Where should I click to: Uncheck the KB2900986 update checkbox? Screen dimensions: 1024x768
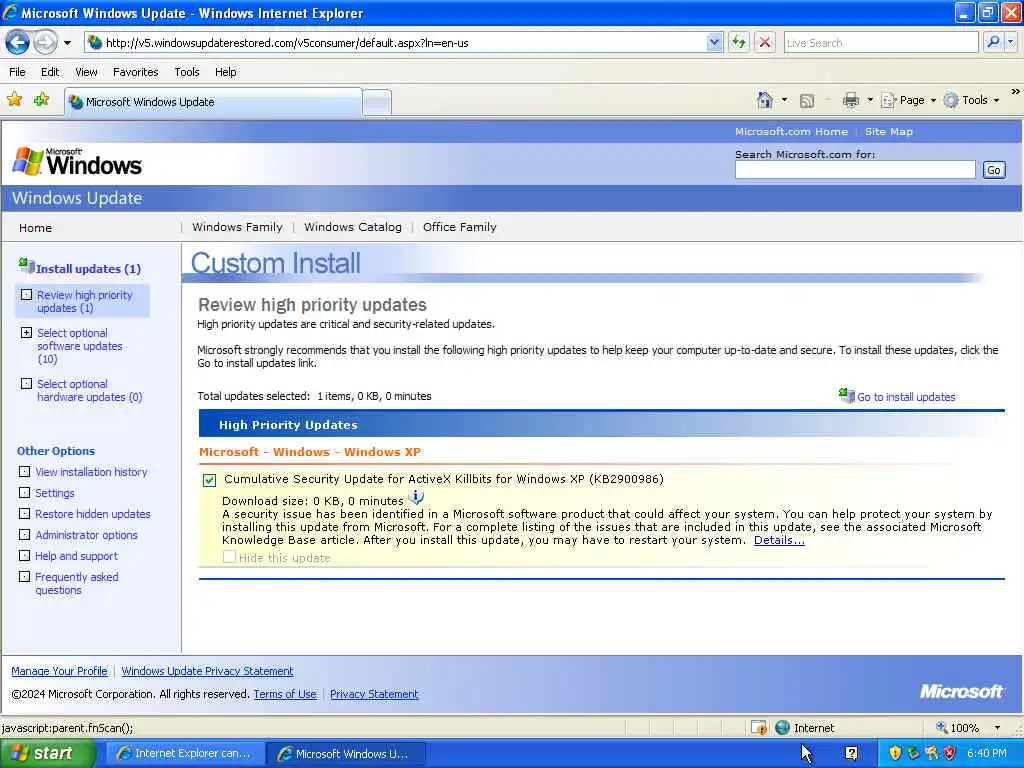coord(209,480)
